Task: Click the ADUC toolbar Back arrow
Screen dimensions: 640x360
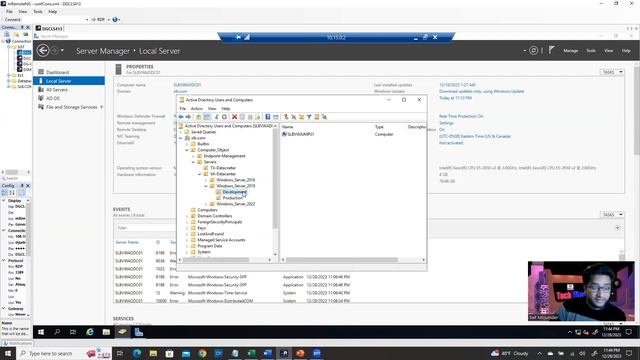Action: tap(181, 117)
